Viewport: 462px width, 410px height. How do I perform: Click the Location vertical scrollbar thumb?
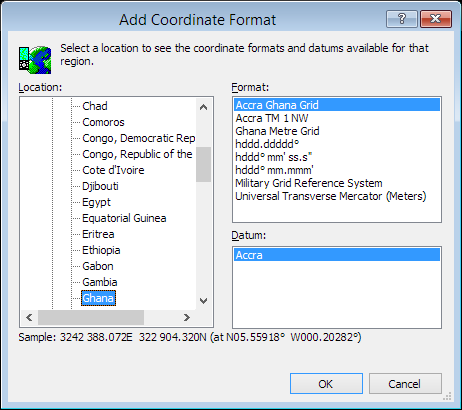203,164
